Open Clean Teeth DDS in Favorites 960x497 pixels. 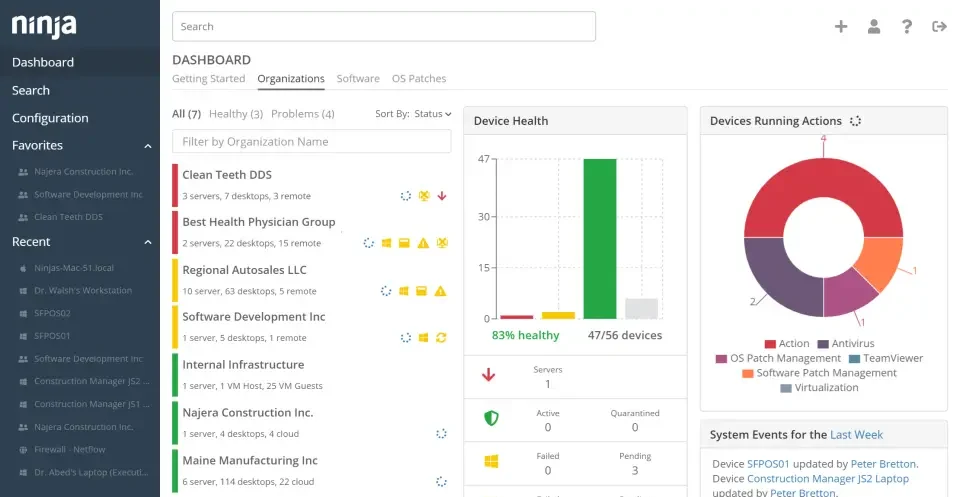click(68, 217)
